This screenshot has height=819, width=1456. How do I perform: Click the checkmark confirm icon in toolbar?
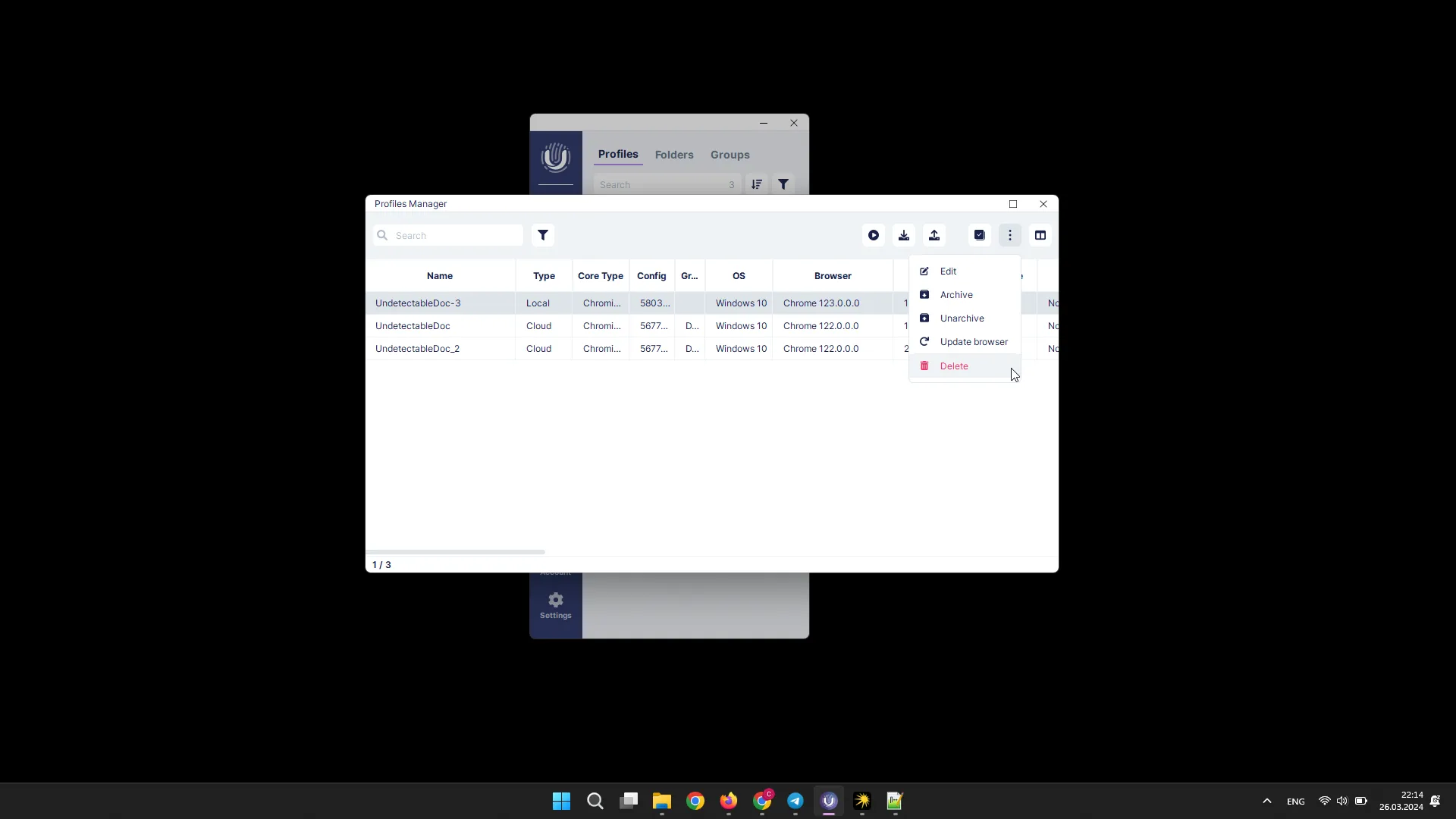pyautogui.click(x=980, y=235)
